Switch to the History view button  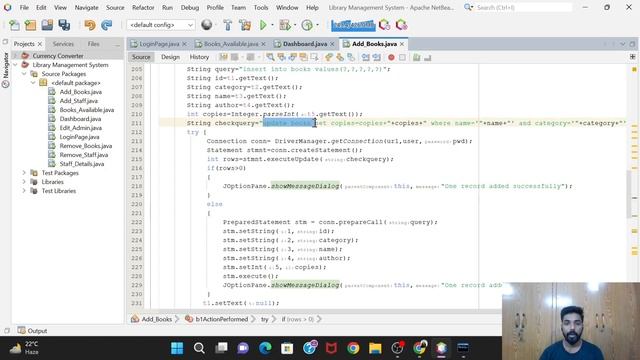click(199, 57)
